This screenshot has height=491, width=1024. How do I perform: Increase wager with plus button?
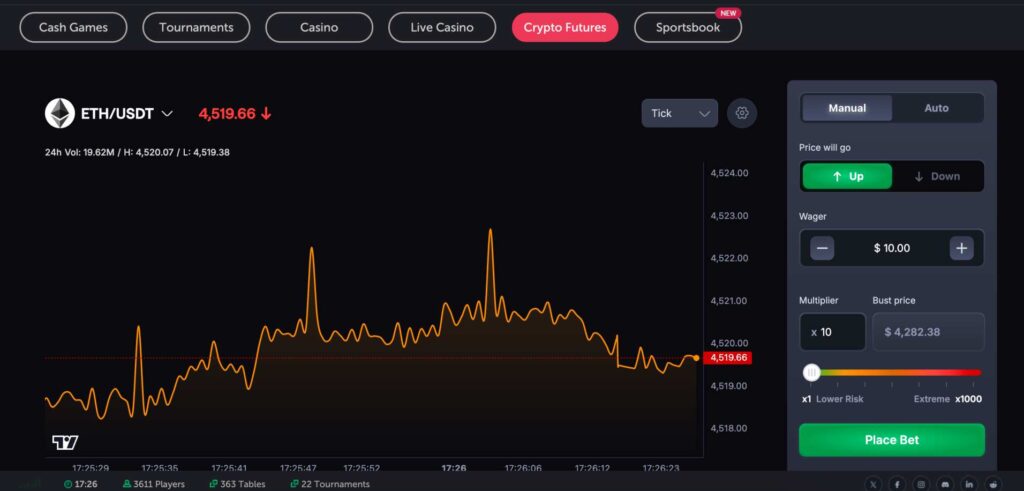(961, 248)
